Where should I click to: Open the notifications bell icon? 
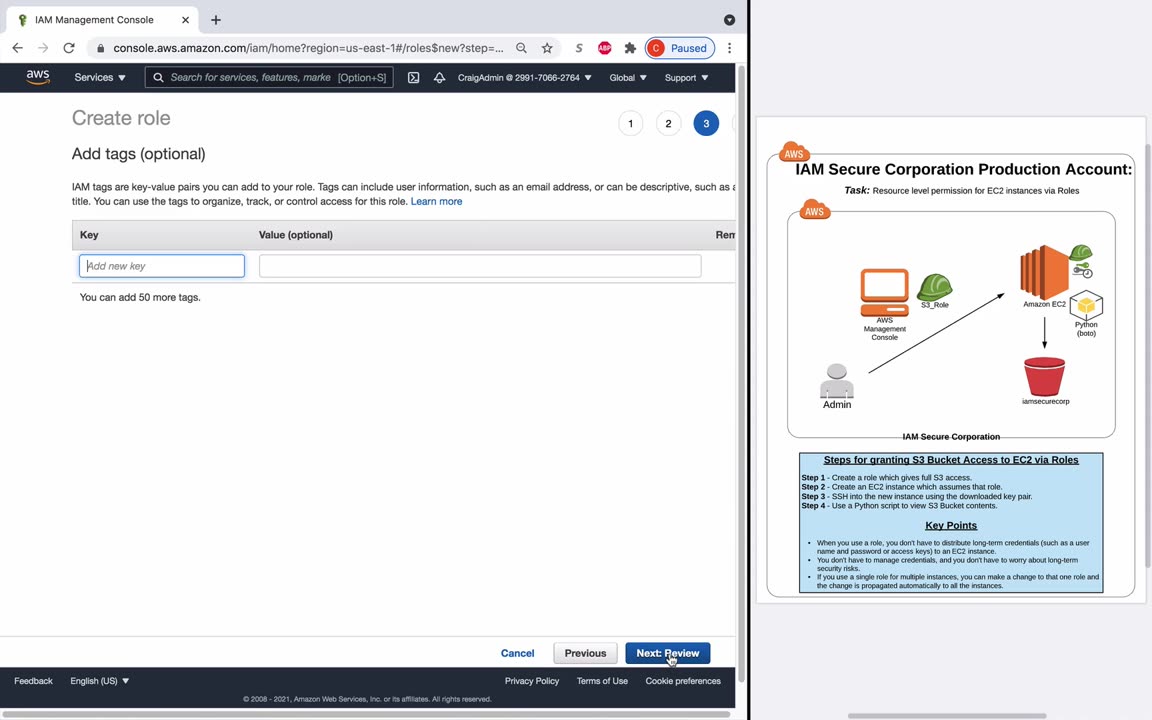439,77
